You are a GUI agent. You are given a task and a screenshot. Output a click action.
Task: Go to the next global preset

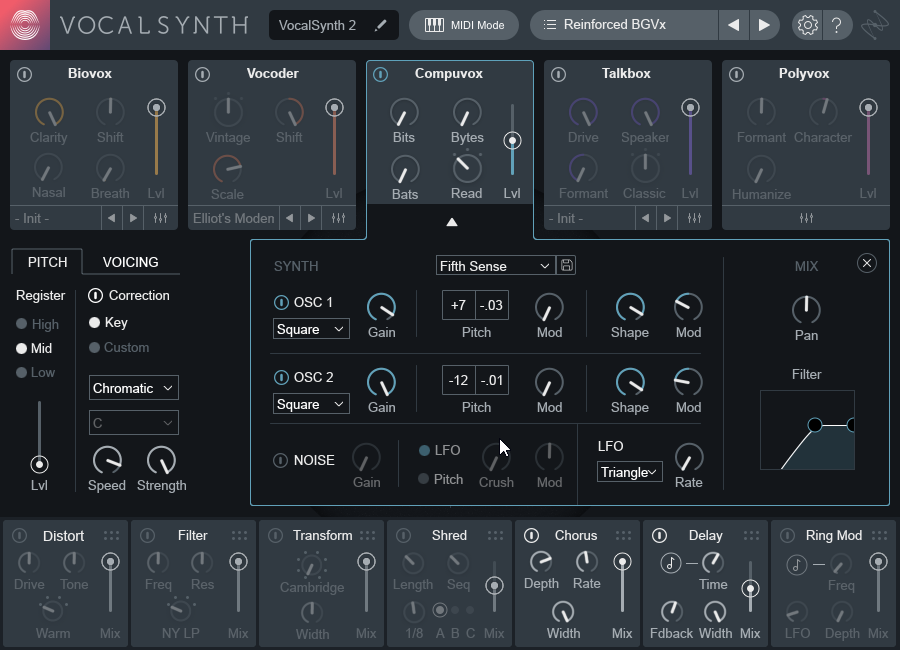coord(764,25)
